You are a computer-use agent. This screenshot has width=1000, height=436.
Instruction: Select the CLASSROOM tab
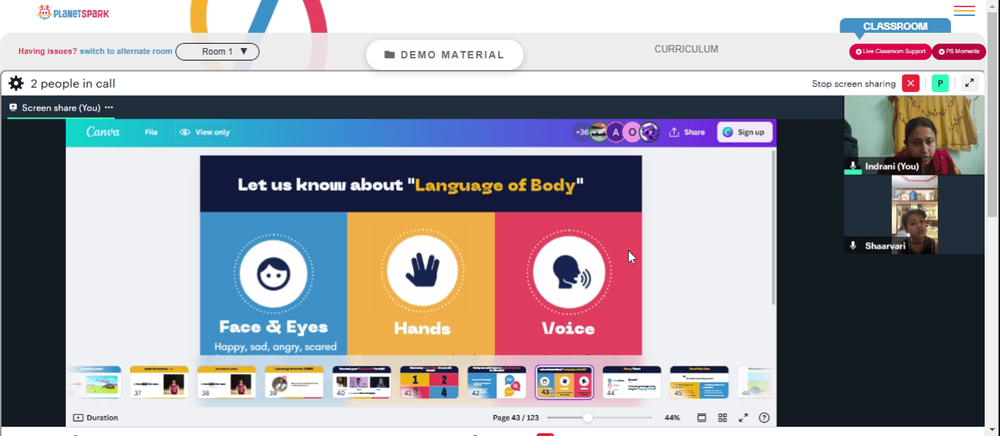[x=895, y=27]
